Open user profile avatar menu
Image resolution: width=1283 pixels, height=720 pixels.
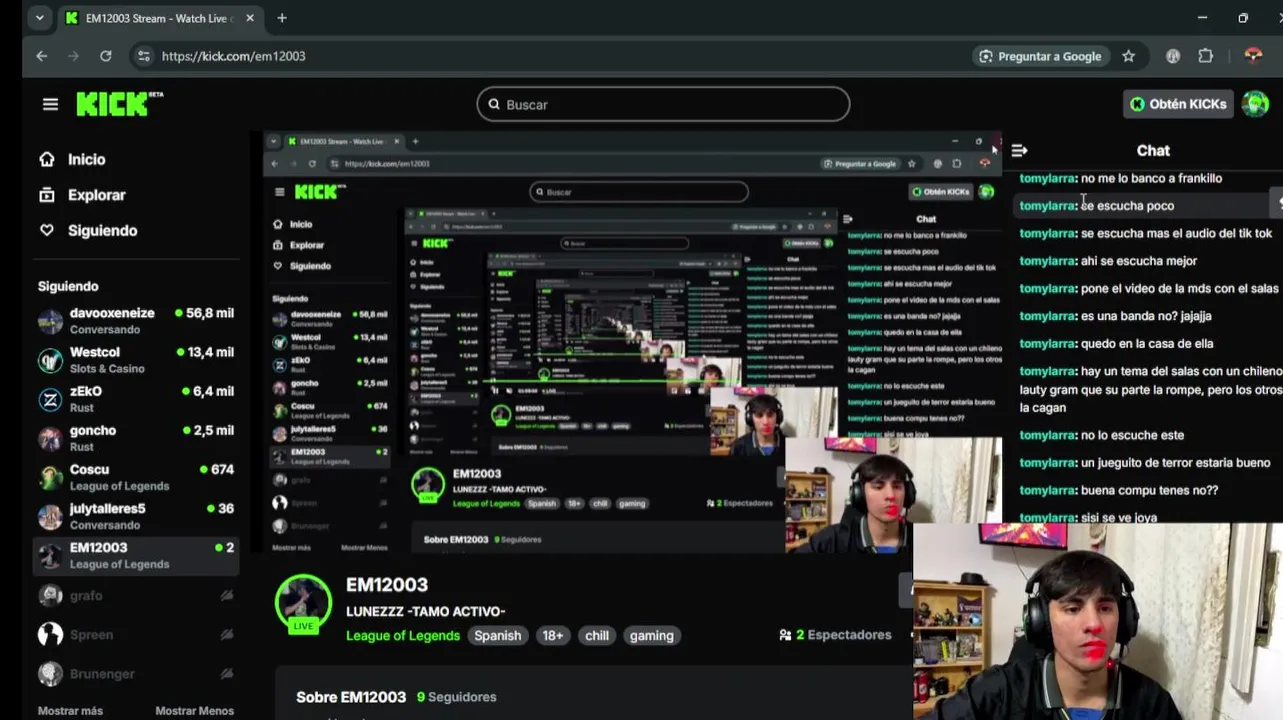(1255, 104)
